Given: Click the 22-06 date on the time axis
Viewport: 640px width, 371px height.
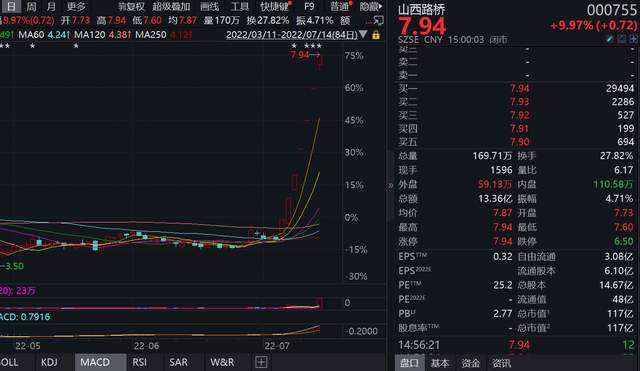Looking at the screenshot, I should pos(147,346).
